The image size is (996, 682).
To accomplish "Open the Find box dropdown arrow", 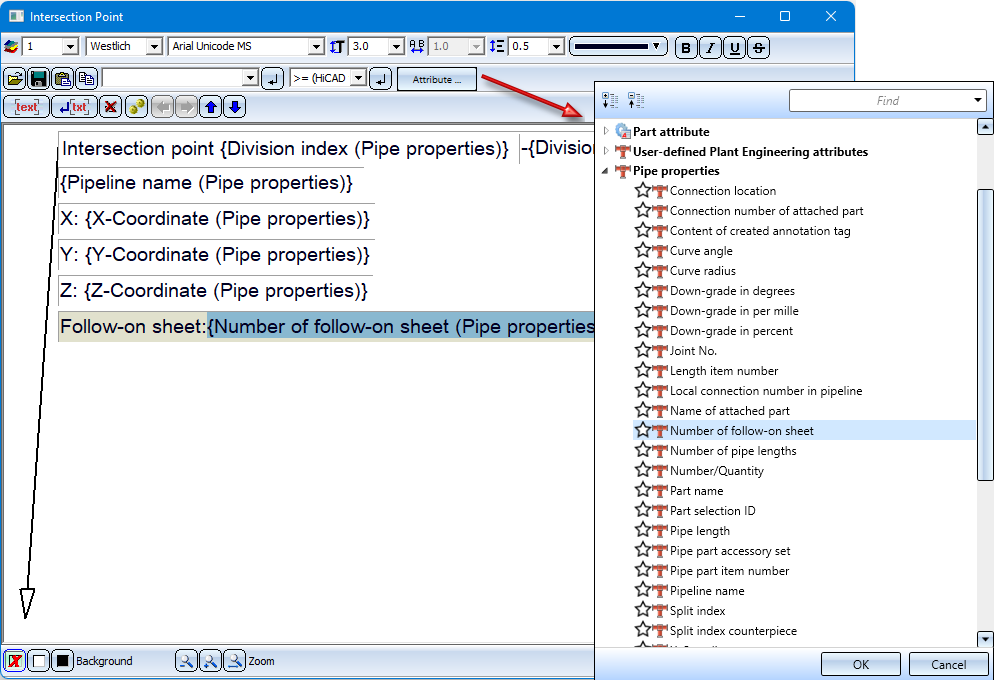I will [x=978, y=100].
